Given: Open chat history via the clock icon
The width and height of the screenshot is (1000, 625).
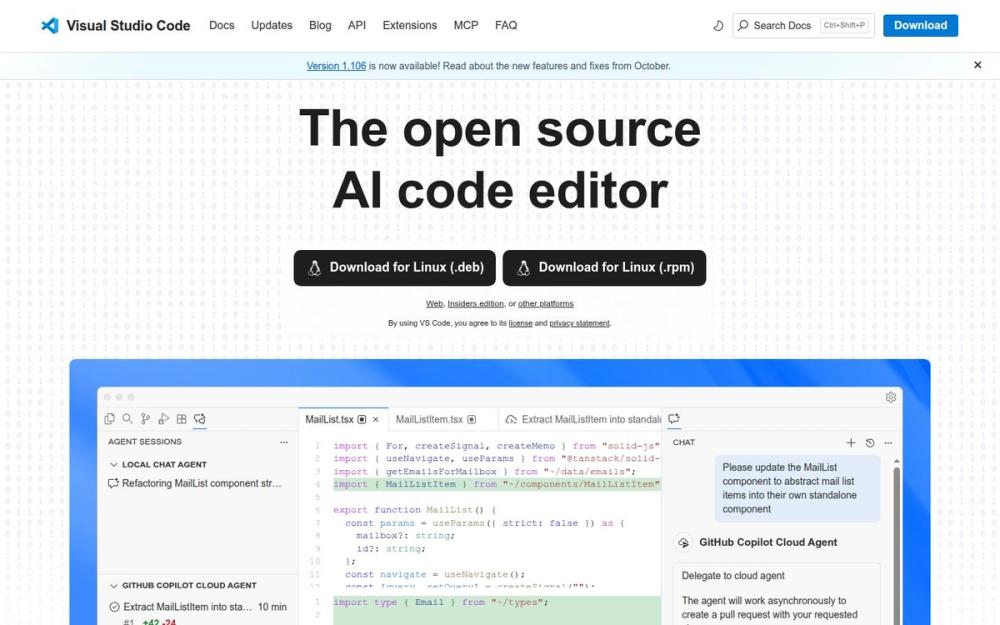Looking at the screenshot, I should (870, 443).
